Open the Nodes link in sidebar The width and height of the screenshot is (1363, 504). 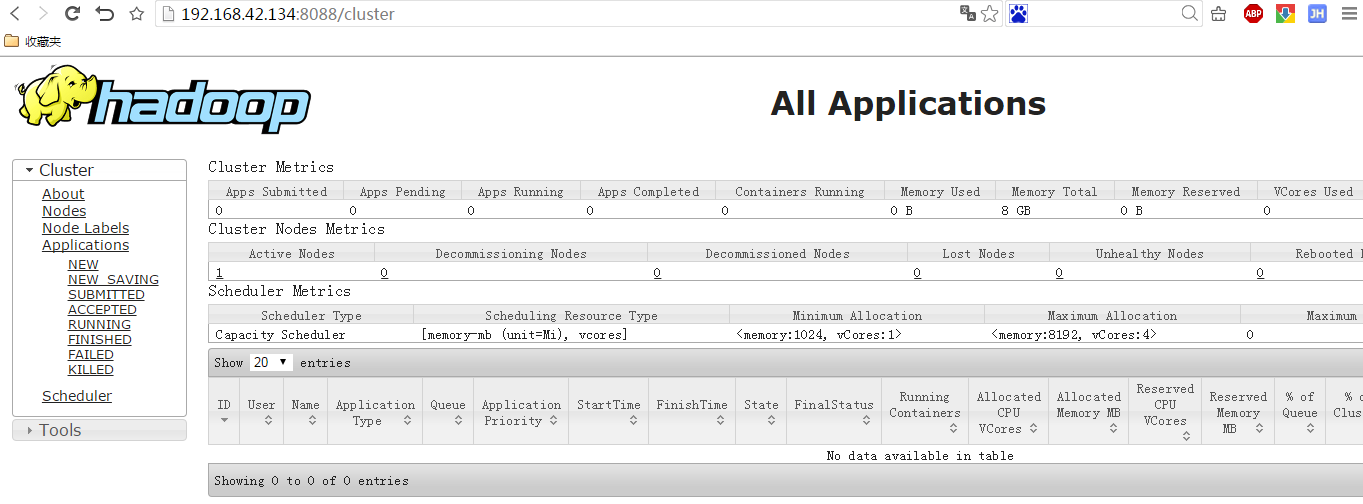click(x=64, y=211)
